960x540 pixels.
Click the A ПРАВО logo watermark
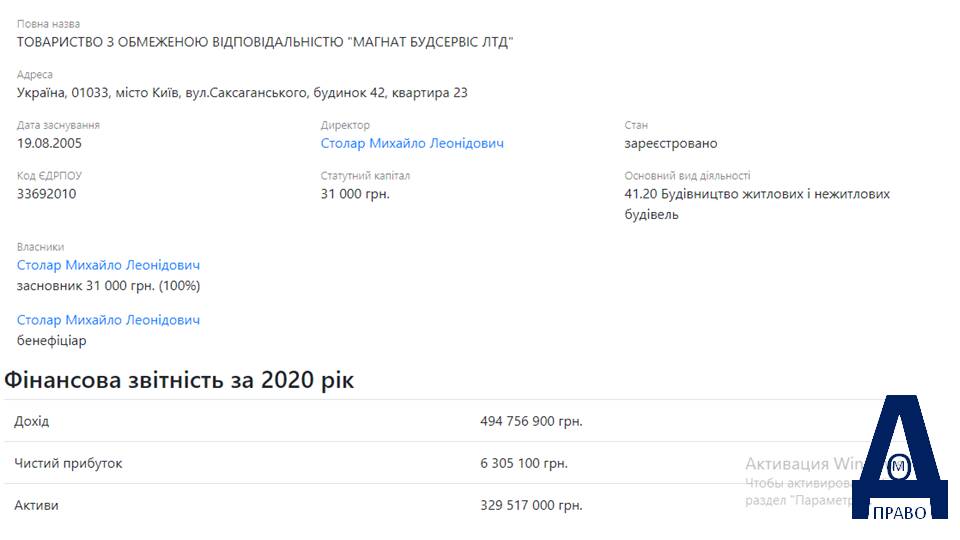tap(899, 457)
